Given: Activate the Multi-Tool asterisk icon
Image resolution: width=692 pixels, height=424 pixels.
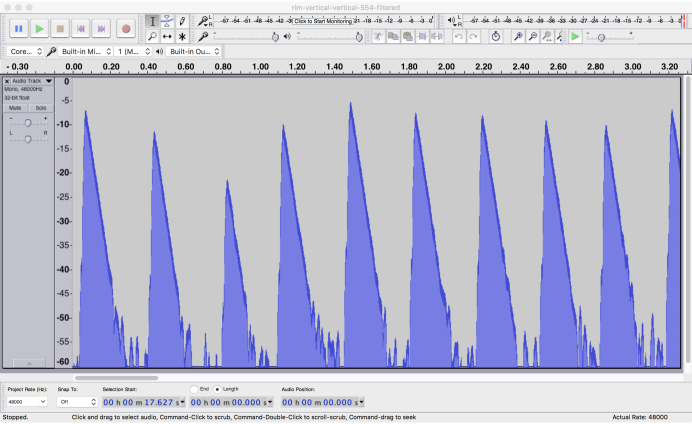Looking at the screenshot, I should (182, 36).
